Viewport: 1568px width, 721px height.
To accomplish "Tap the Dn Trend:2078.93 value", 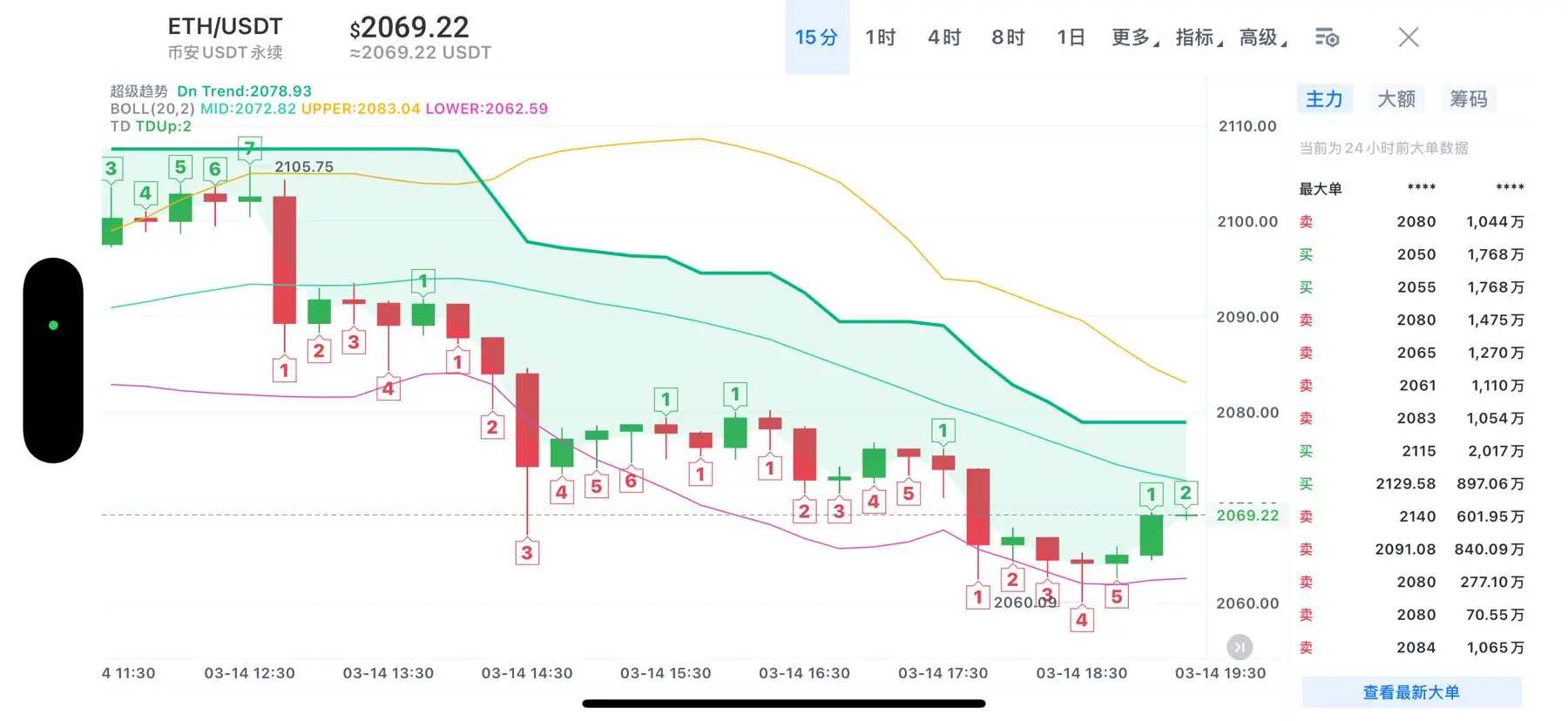I will pyautogui.click(x=245, y=91).
